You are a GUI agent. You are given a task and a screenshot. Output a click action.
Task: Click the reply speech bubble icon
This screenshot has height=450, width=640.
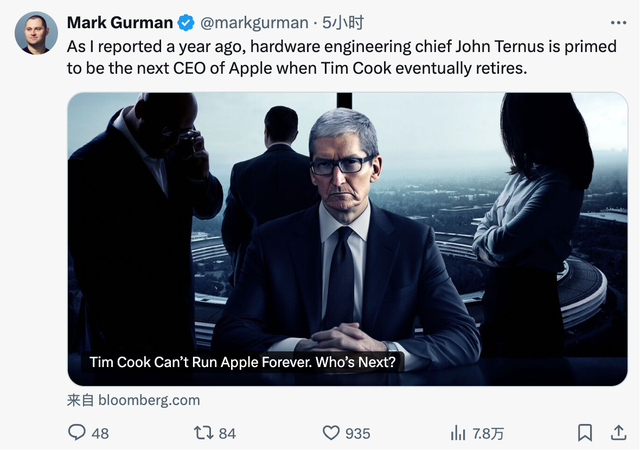click(77, 433)
